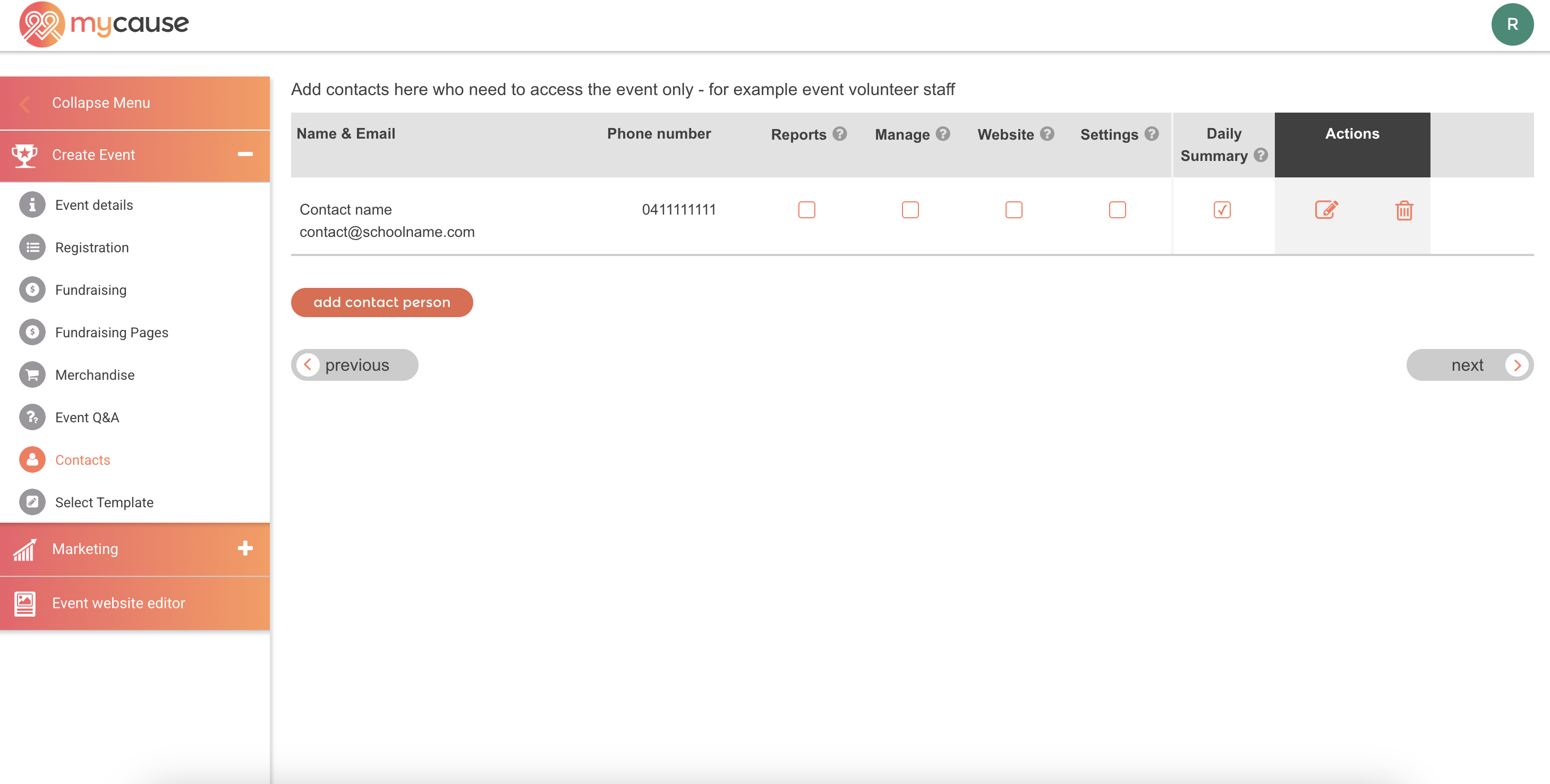Viewport: 1550px width, 784px height.
Task: Show help for the Reports column
Action: pyautogui.click(x=839, y=133)
